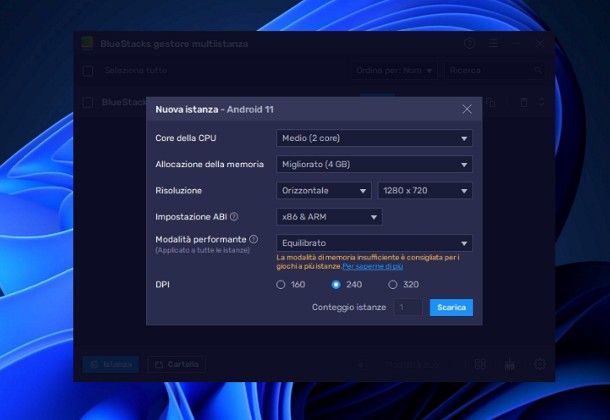Click the Impostazione ABI info icon

pyautogui.click(x=234, y=217)
